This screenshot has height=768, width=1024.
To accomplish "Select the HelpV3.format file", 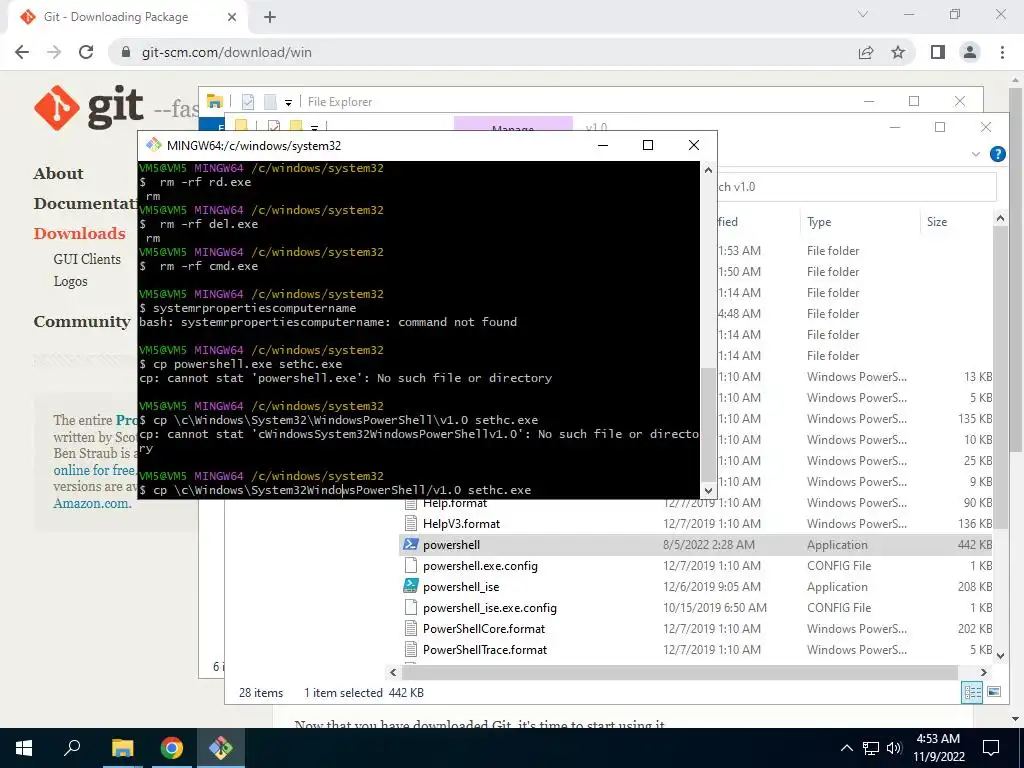I will click(696, 524).
